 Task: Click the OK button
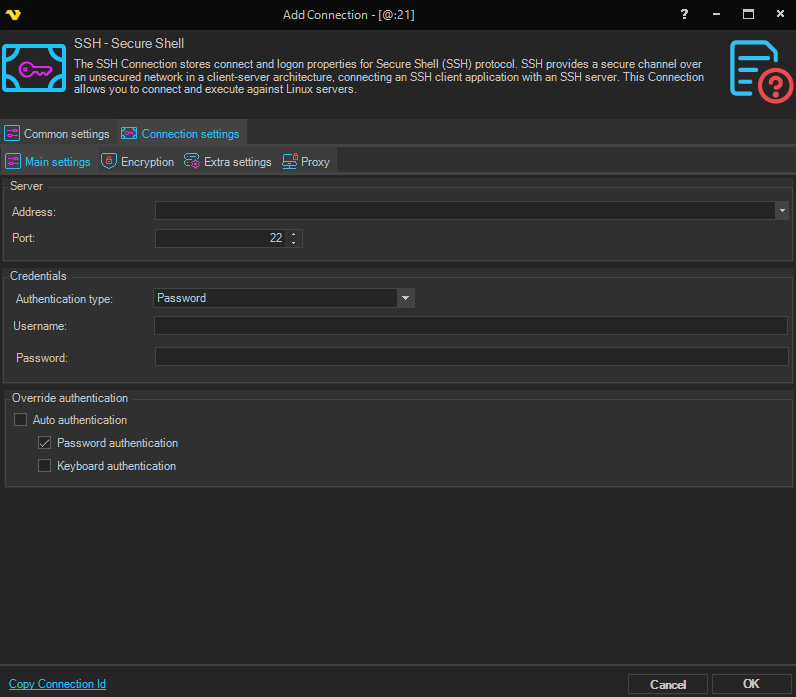coord(751,684)
